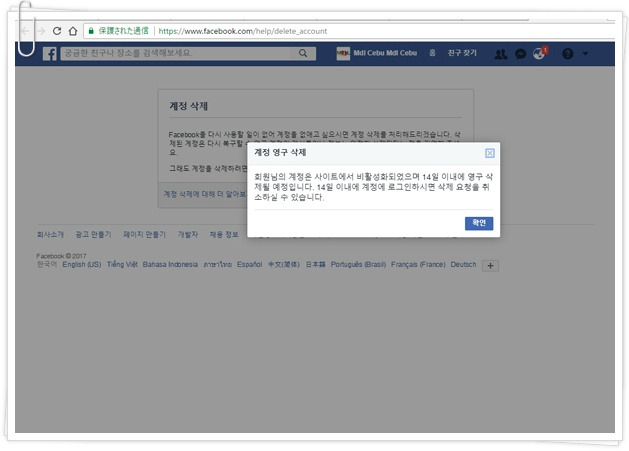Screen dimensions: 629x451
Task: Open the friend requests icon
Action: pyautogui.click(x=501, y=54)
